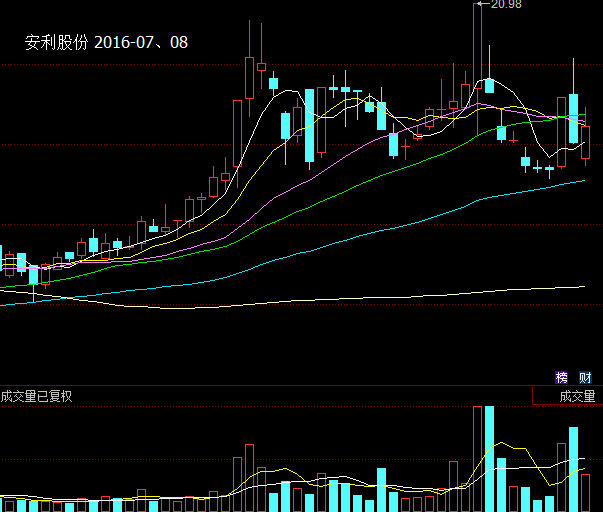Click the blue 财 icon

585,377
